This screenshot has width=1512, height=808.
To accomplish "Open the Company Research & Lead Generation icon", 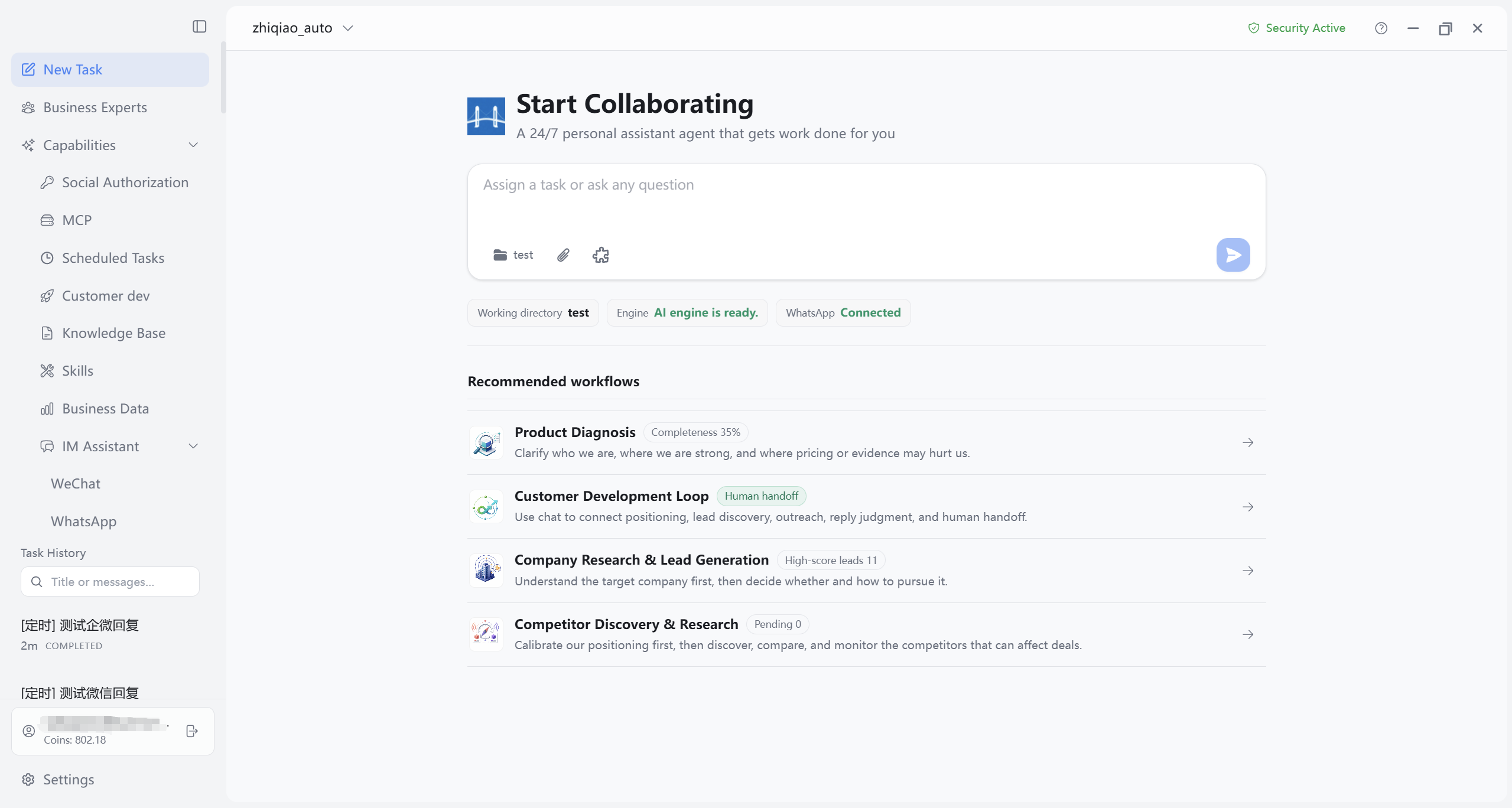I will click(x=486, y=571).
